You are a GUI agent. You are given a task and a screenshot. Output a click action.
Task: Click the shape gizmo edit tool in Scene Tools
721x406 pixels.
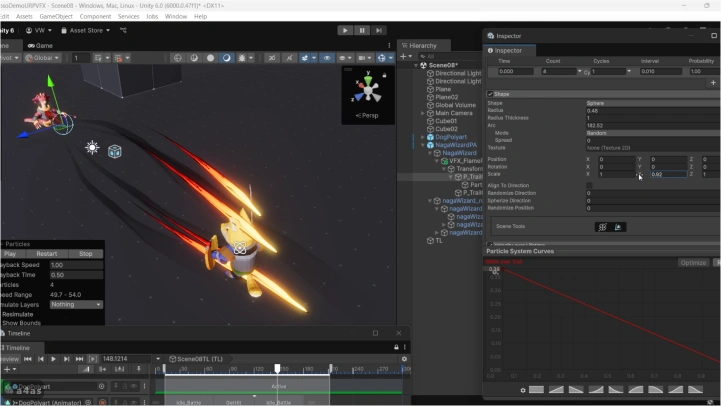click(602, 227)
